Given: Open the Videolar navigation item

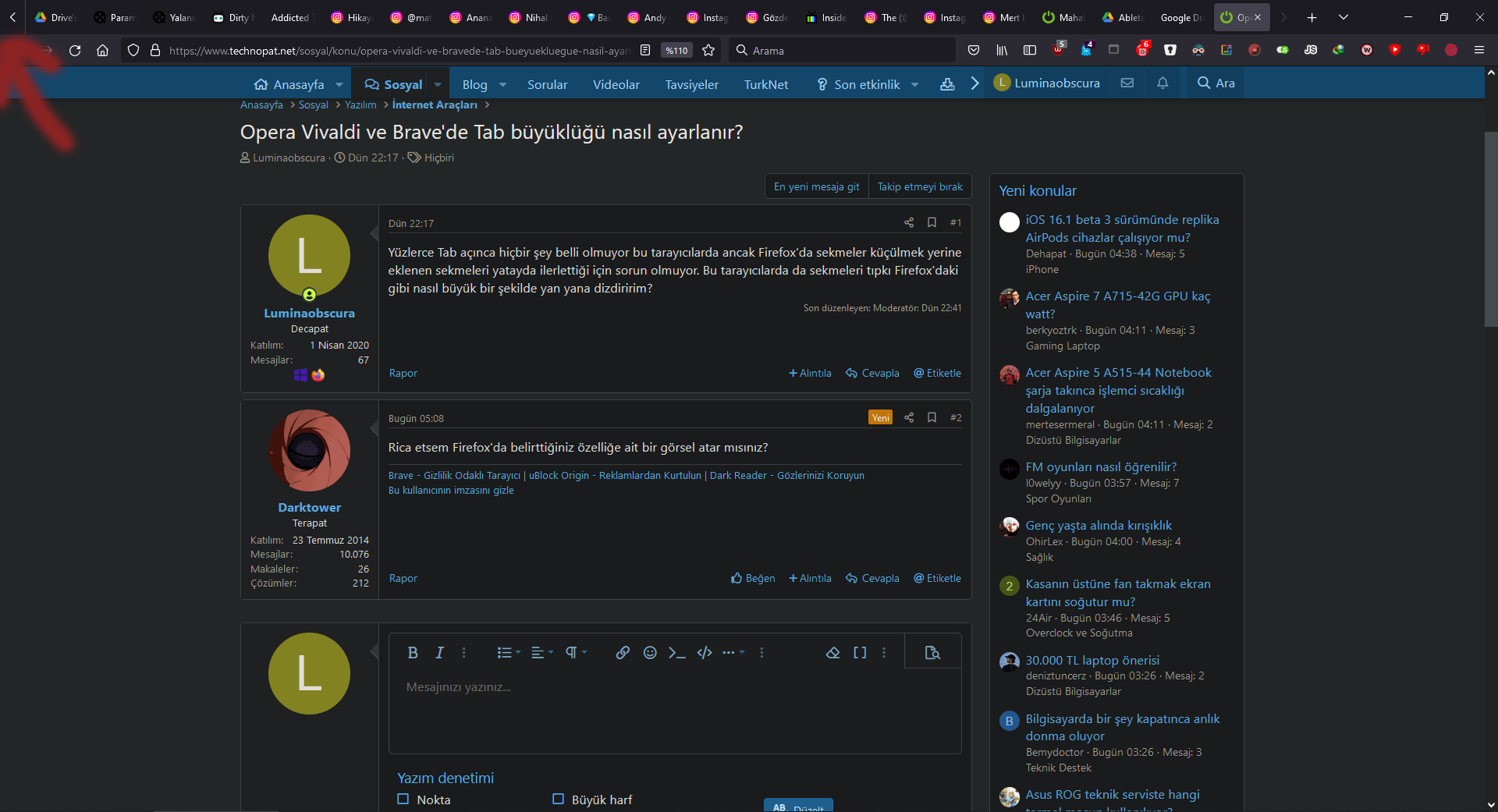Looking at the screenshot, I should pos(616,84).
